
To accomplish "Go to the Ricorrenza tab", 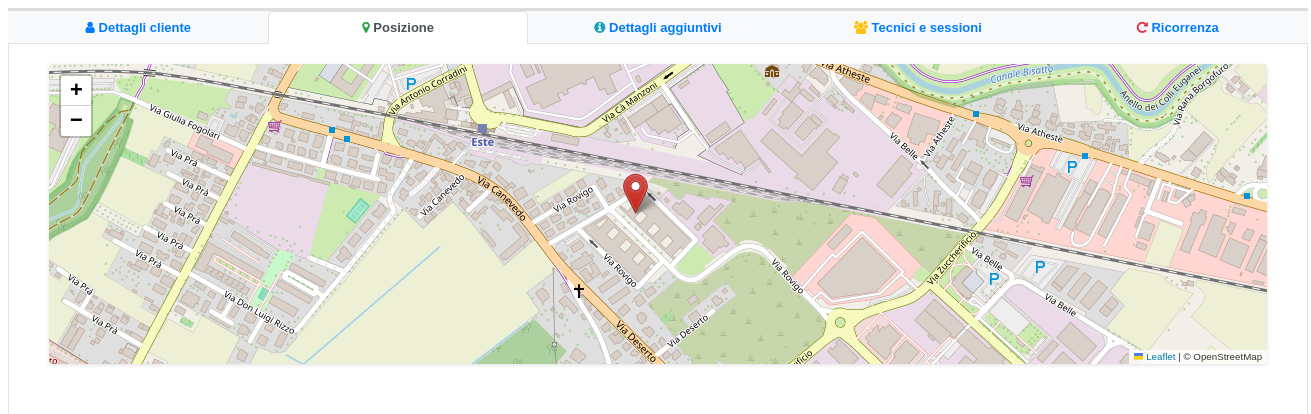I will (x=1177, y=28).
